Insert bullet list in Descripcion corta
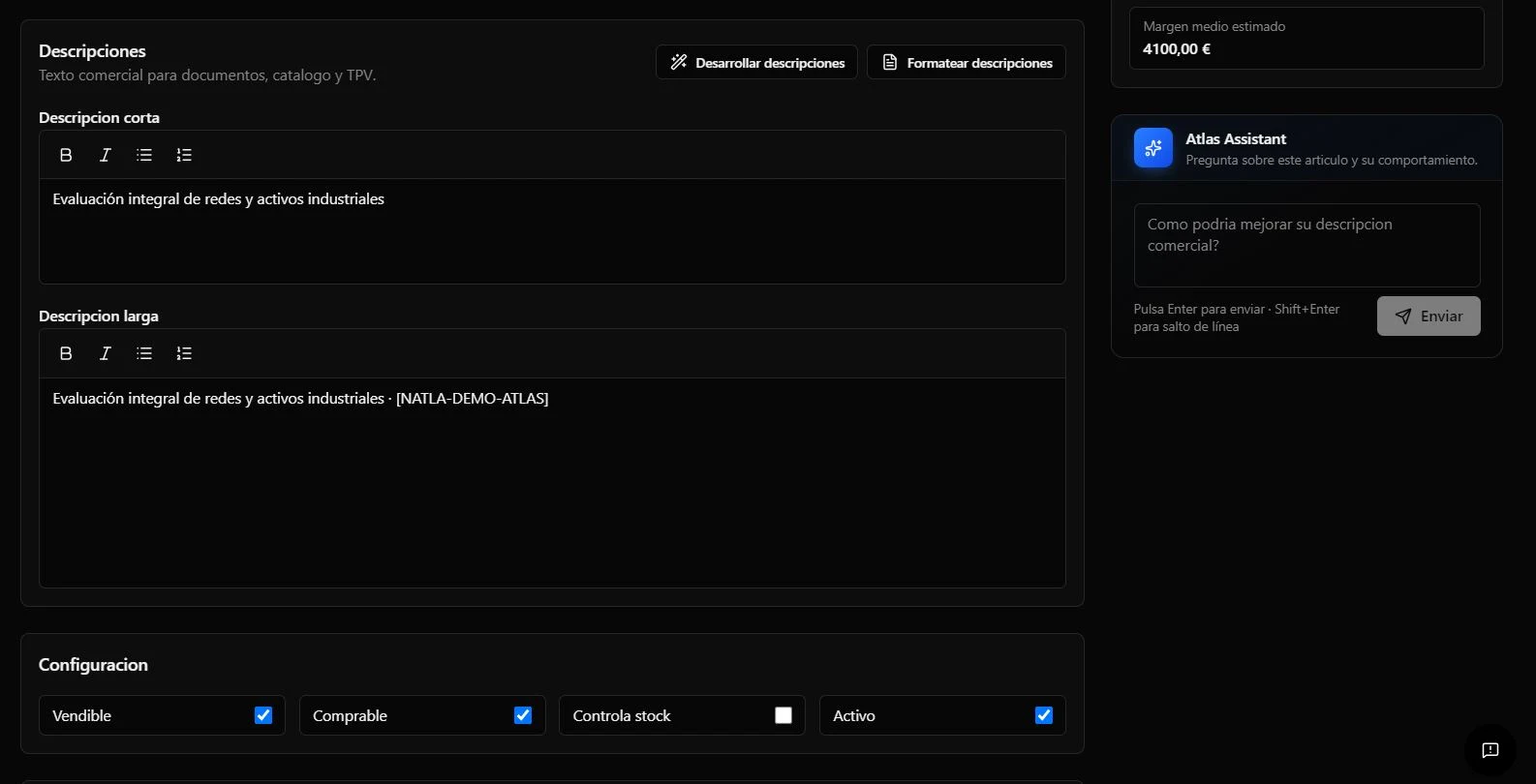 144,155
